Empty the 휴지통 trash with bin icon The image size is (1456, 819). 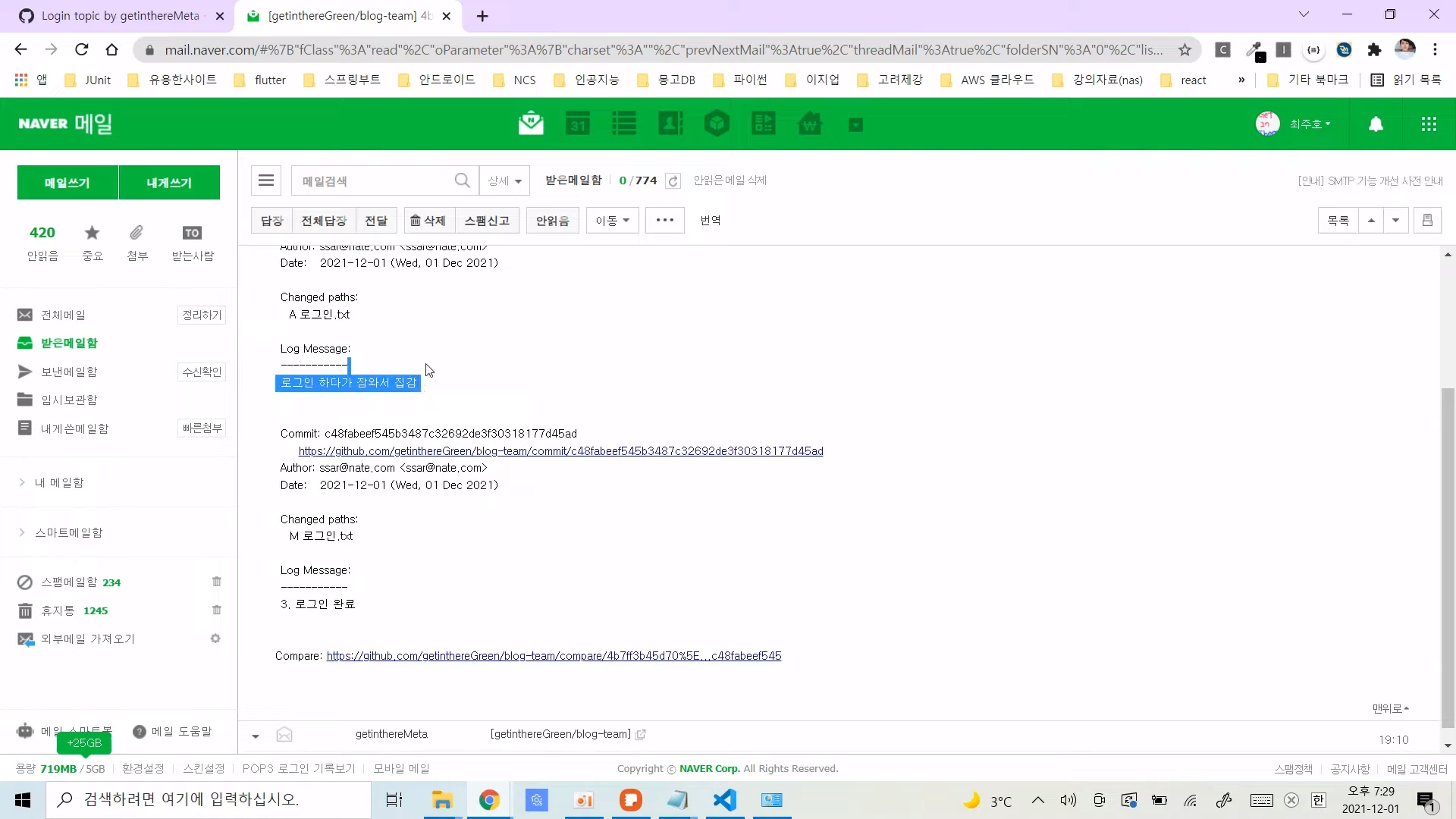click(x=217, y=610)
